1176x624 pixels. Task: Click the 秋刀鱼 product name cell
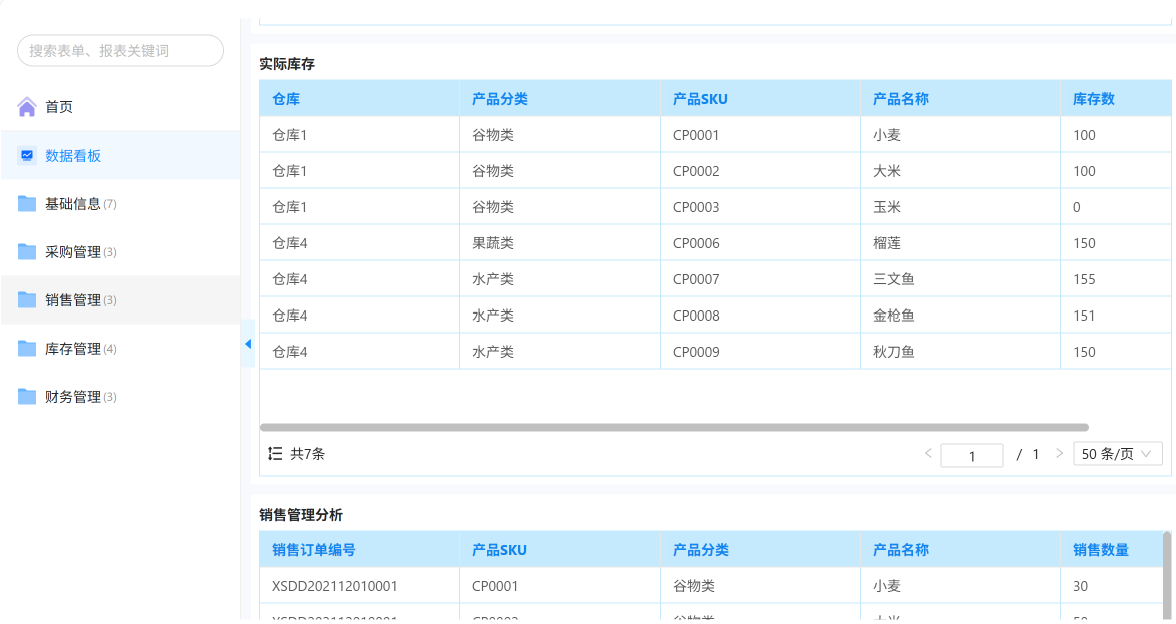[x=960, y=352]
